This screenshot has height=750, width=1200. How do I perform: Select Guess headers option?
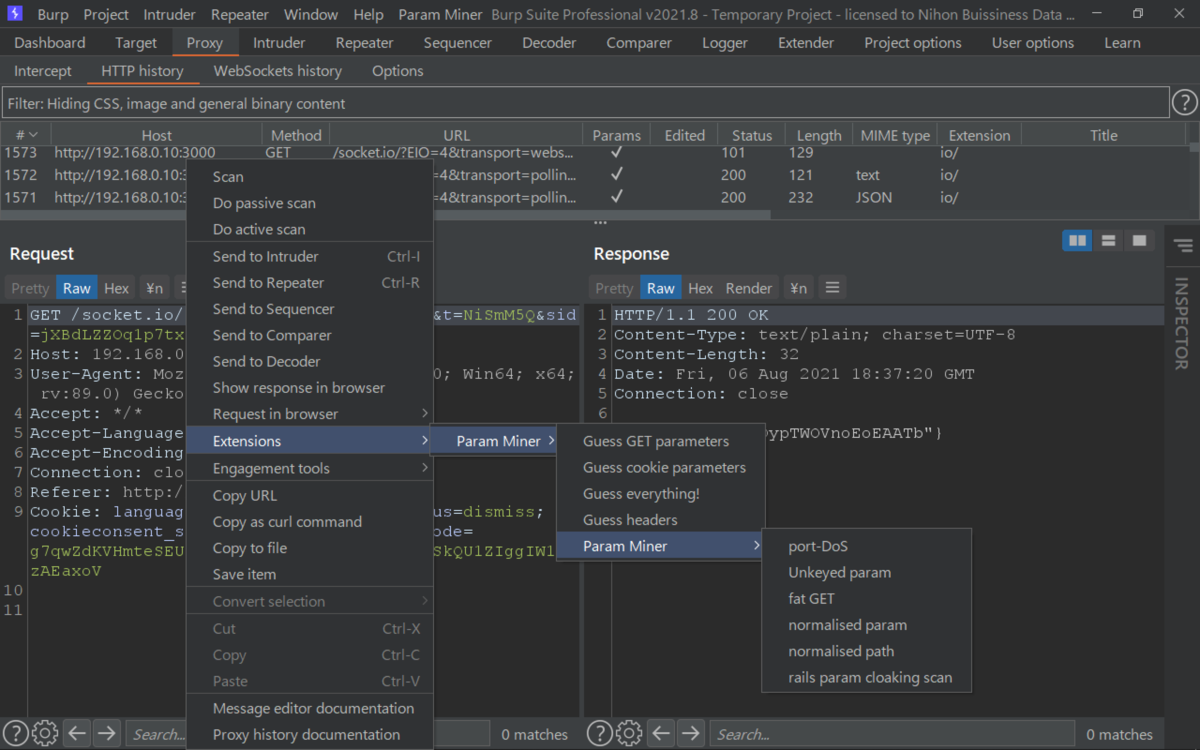(660, 520)
